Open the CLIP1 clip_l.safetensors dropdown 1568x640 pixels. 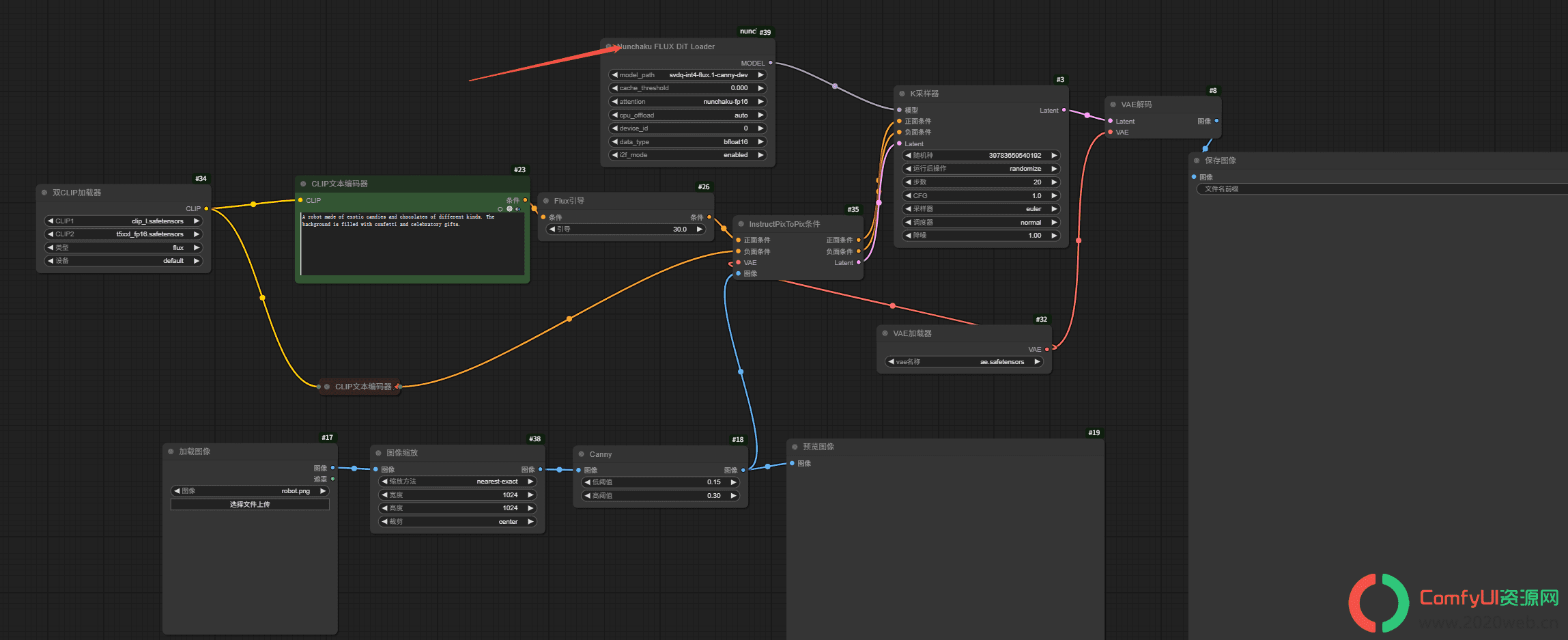[124, 221]
